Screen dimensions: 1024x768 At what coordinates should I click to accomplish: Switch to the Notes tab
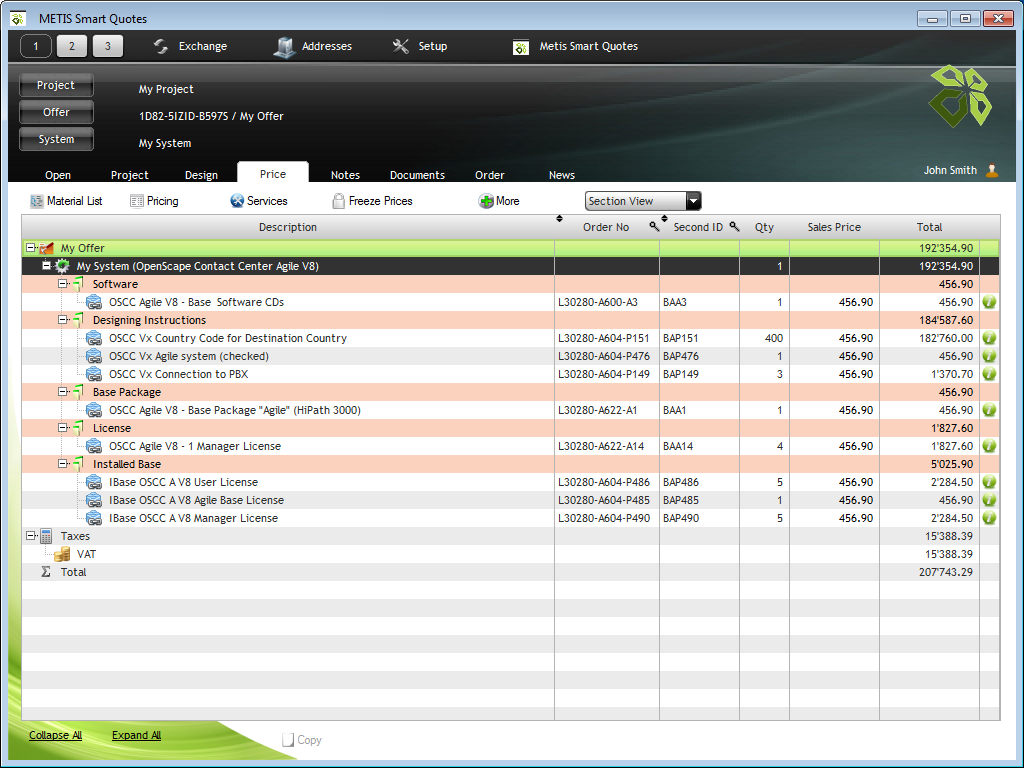(345, 175)
